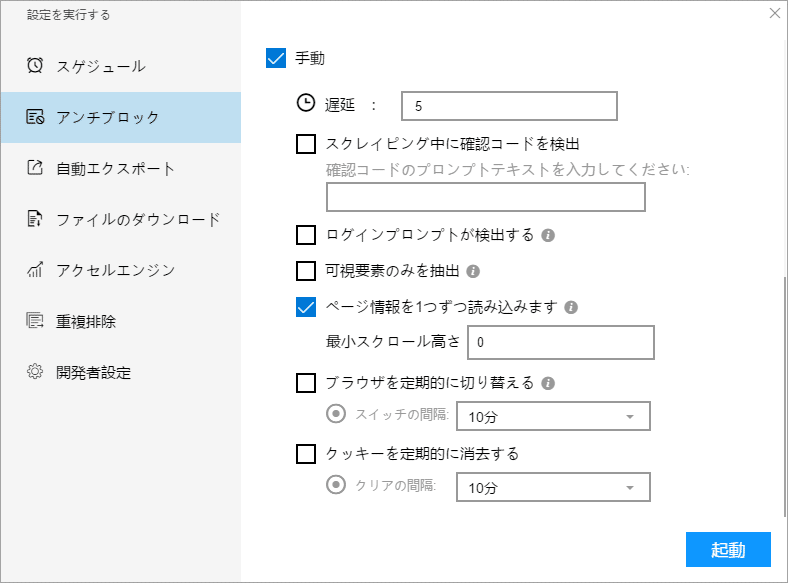Click the 遅延 delay input field

click(508, 105)
